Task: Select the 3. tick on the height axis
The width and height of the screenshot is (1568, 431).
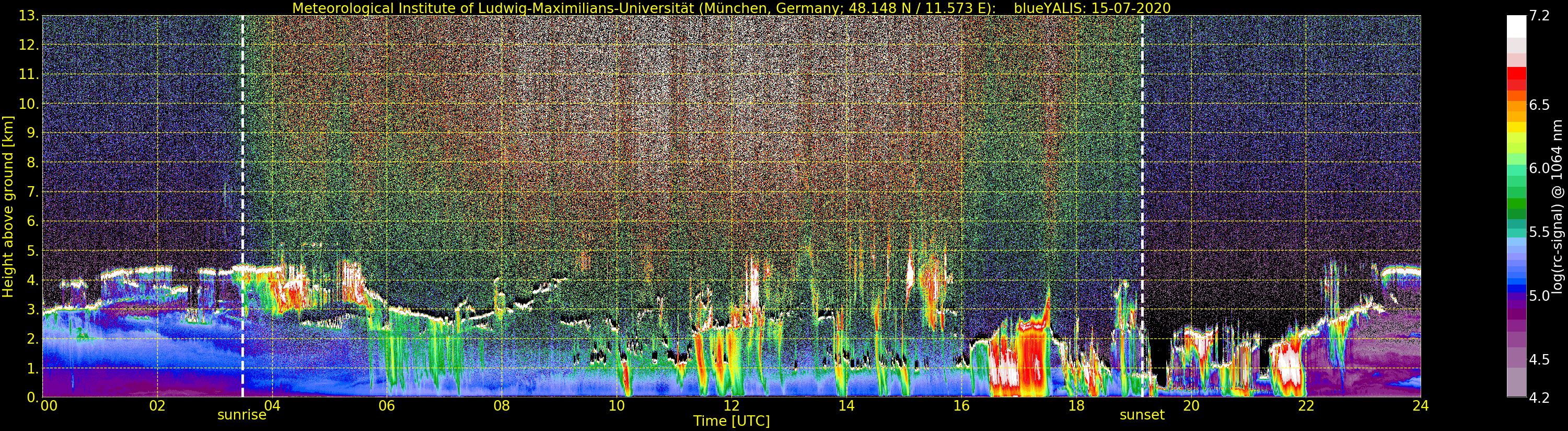Action: click(33, 310)
